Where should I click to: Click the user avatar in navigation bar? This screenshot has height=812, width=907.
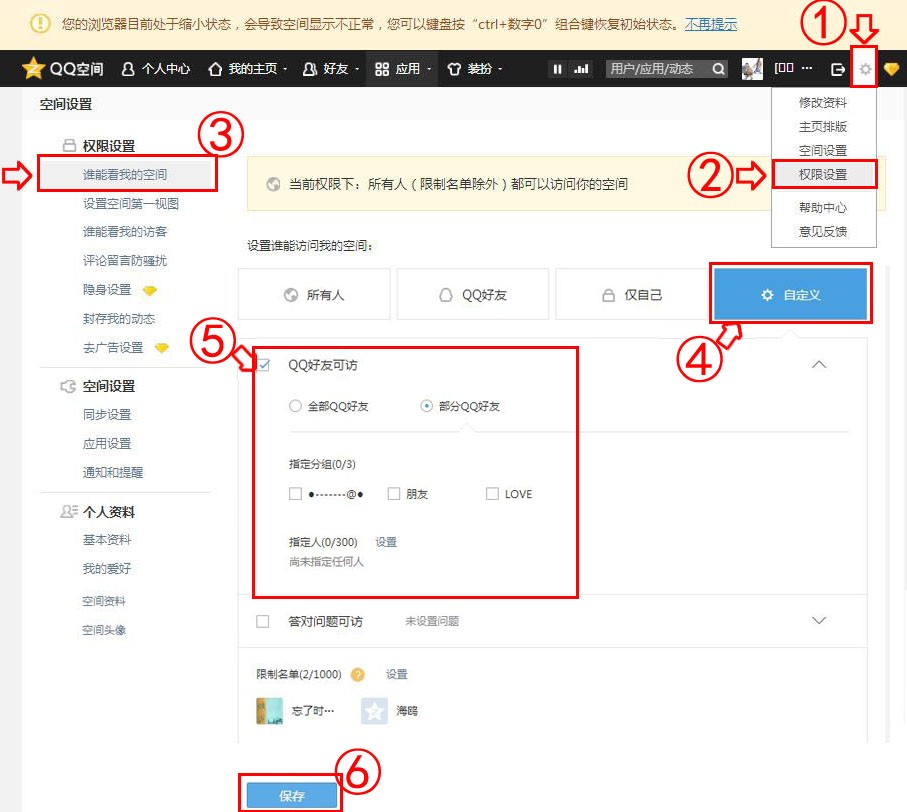(752, 69)
